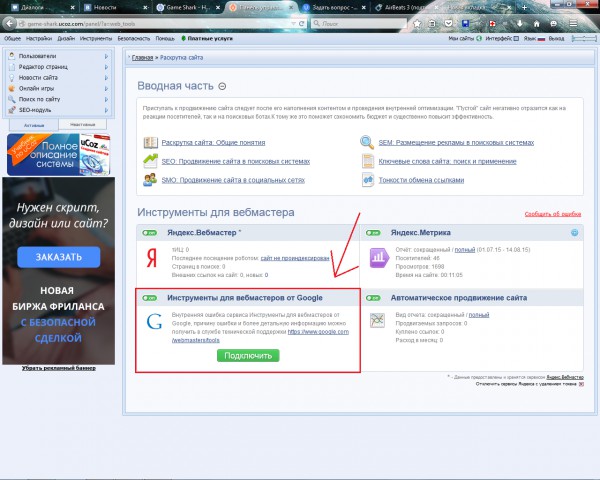Click the red Yandex Я logo
Viewport: 600px width, 480px height.
[152, 258]
